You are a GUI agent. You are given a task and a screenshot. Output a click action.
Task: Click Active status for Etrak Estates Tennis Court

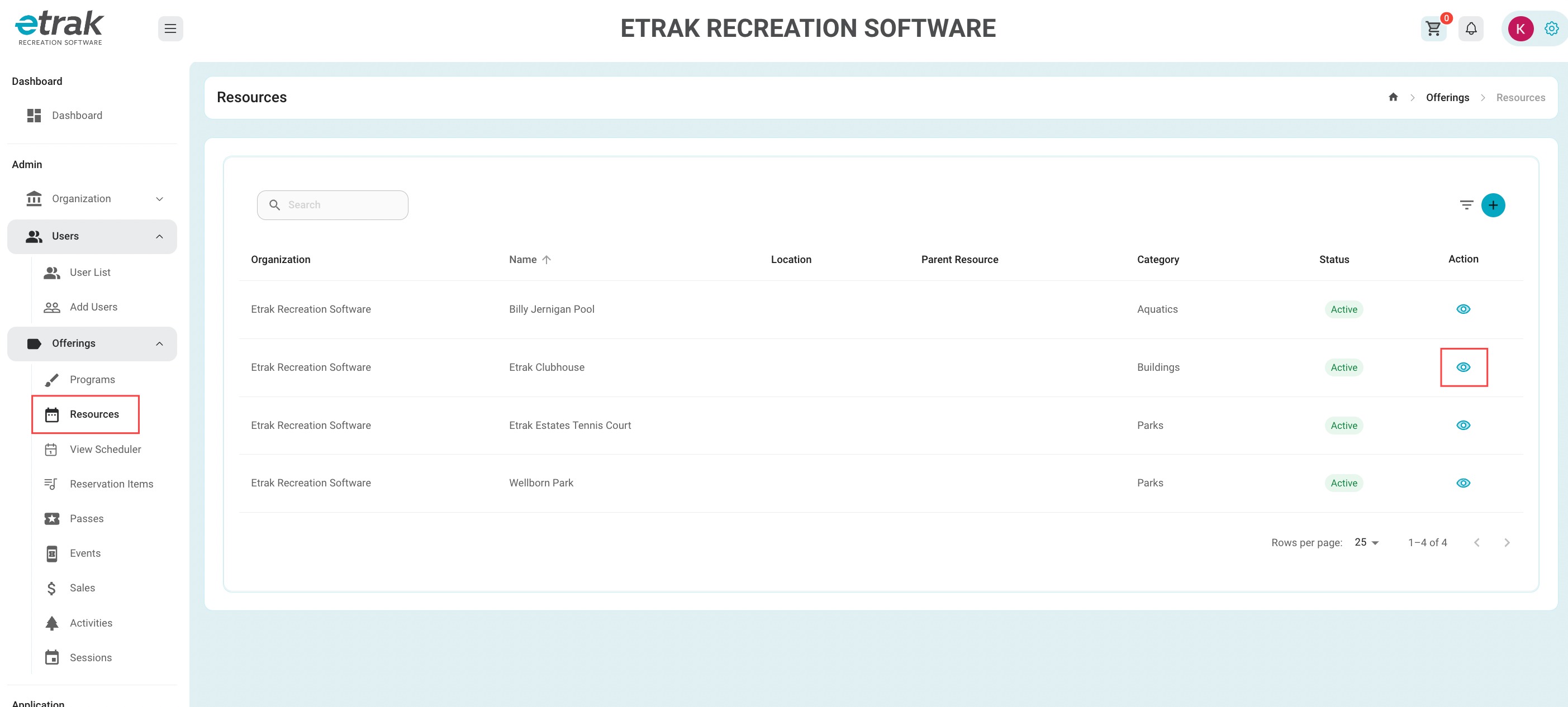pyautogui.click(x=1343, y=426)
